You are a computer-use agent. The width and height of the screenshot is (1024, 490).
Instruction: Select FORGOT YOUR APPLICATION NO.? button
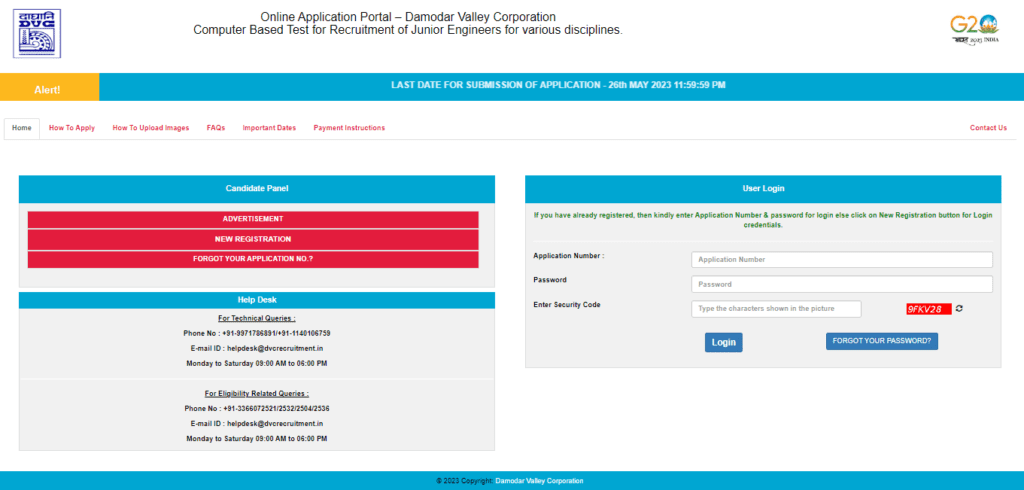coord(253,259)
